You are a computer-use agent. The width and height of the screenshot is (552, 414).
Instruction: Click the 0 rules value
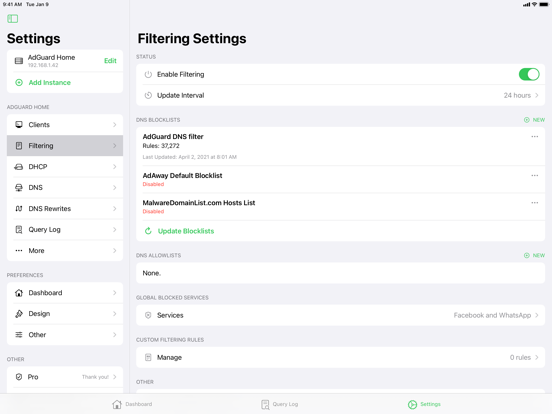pyautogui.click(x=520, y=357)
